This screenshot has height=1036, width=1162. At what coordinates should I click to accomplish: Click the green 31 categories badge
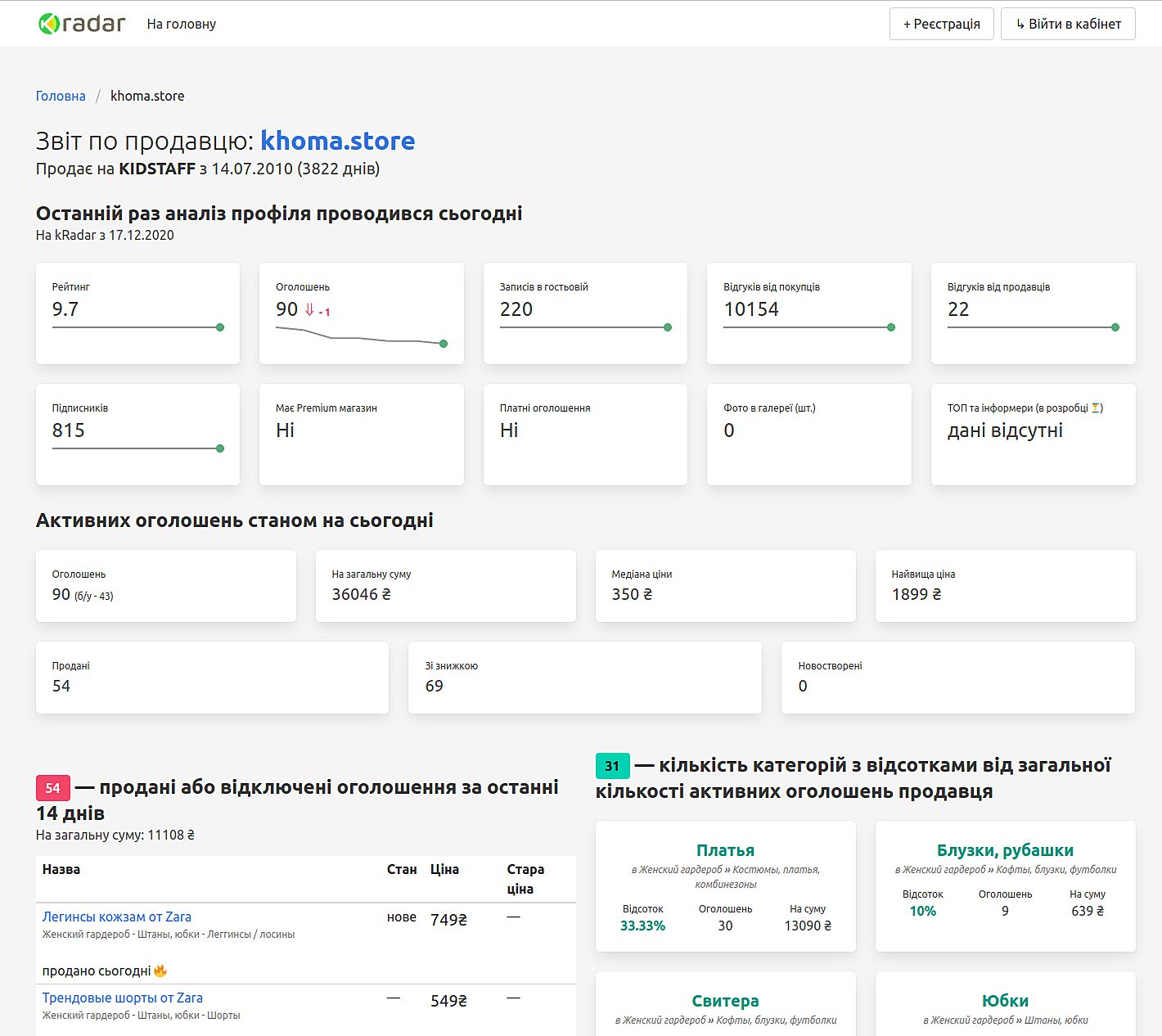612,766
